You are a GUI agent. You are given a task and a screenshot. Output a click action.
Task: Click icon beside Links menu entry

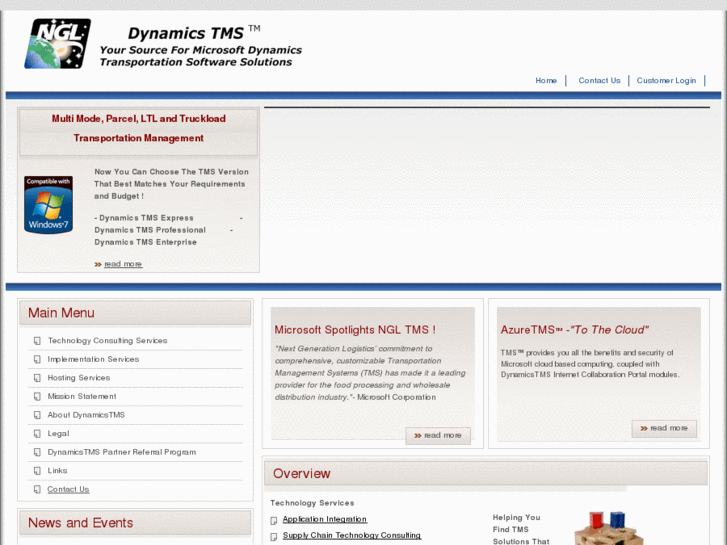coord(37,471)
